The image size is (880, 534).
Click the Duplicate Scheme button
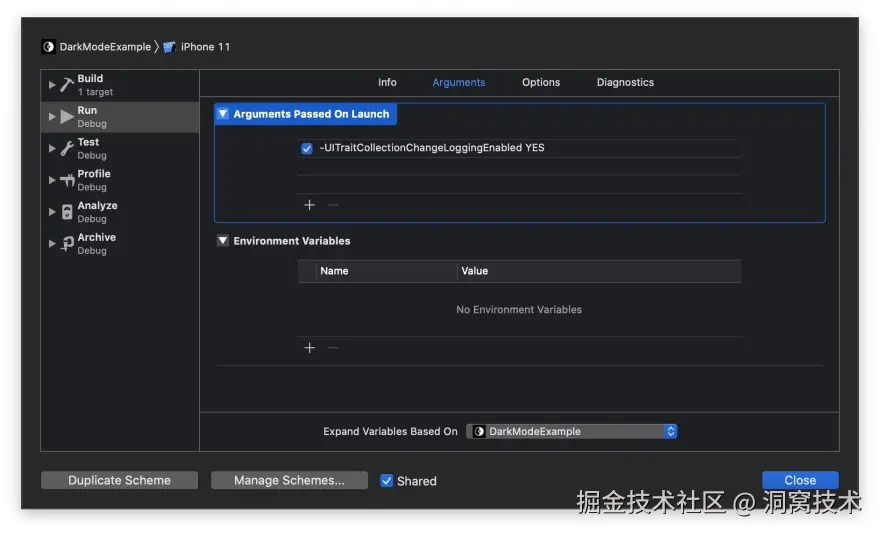[119, 480]
